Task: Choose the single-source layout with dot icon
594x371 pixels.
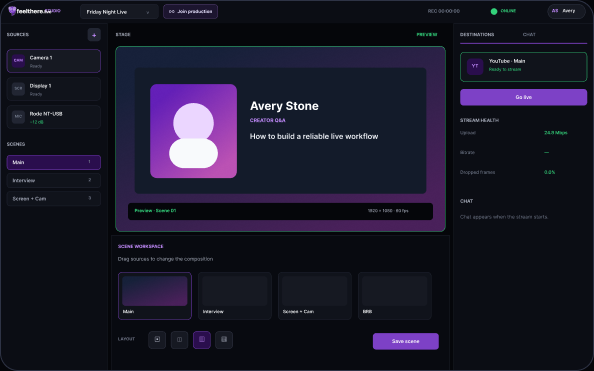Action: 157,340
